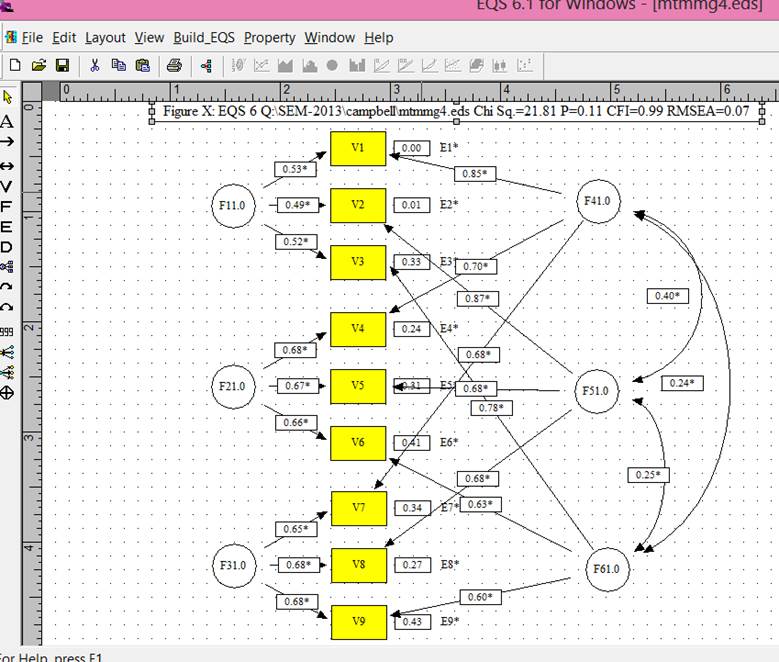Click the 0.78* path label
Image resolution: width=779 pixels, height=662 pixels.
coord(491,408)
